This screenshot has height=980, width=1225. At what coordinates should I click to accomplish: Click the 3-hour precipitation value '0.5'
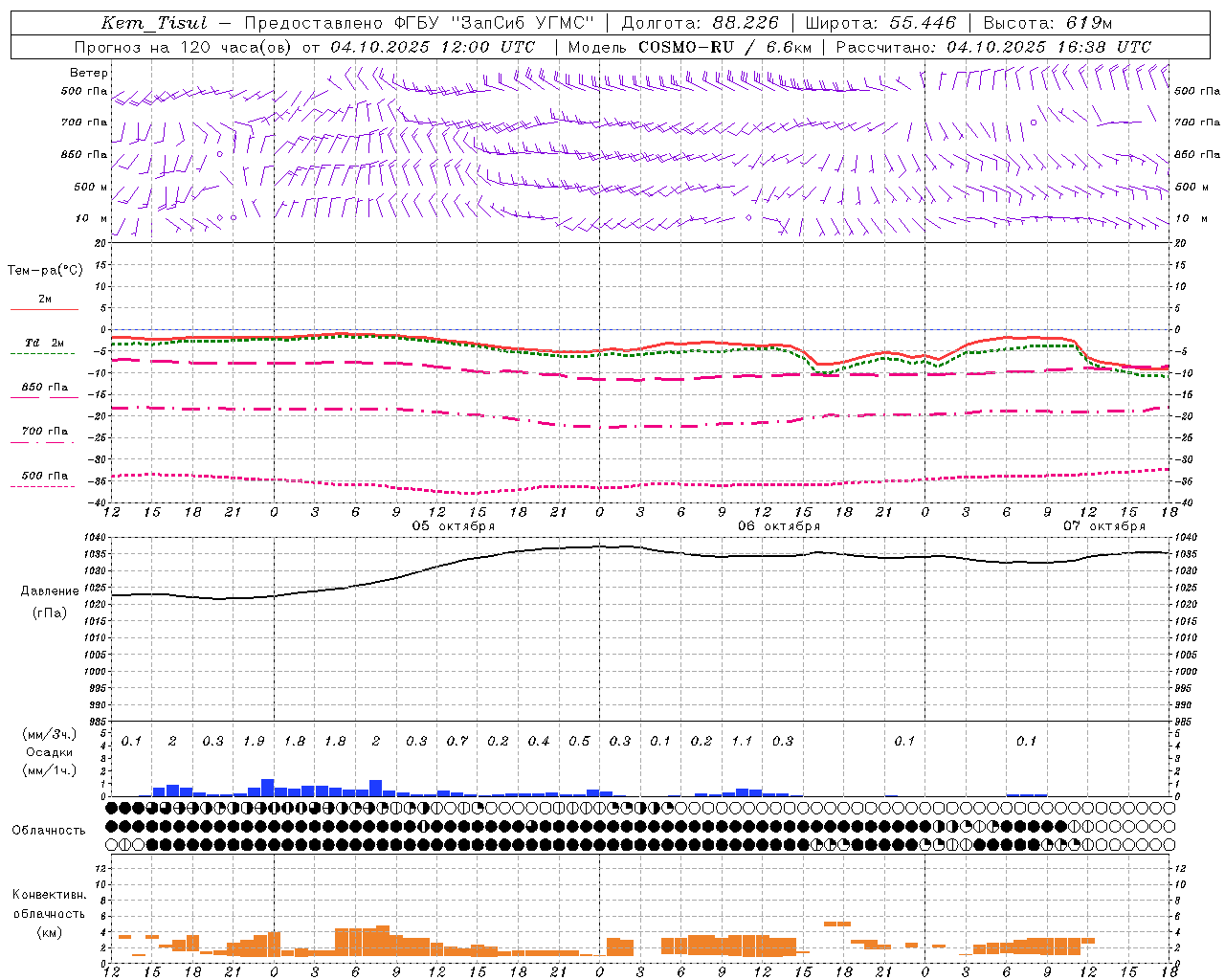point(579,742)
